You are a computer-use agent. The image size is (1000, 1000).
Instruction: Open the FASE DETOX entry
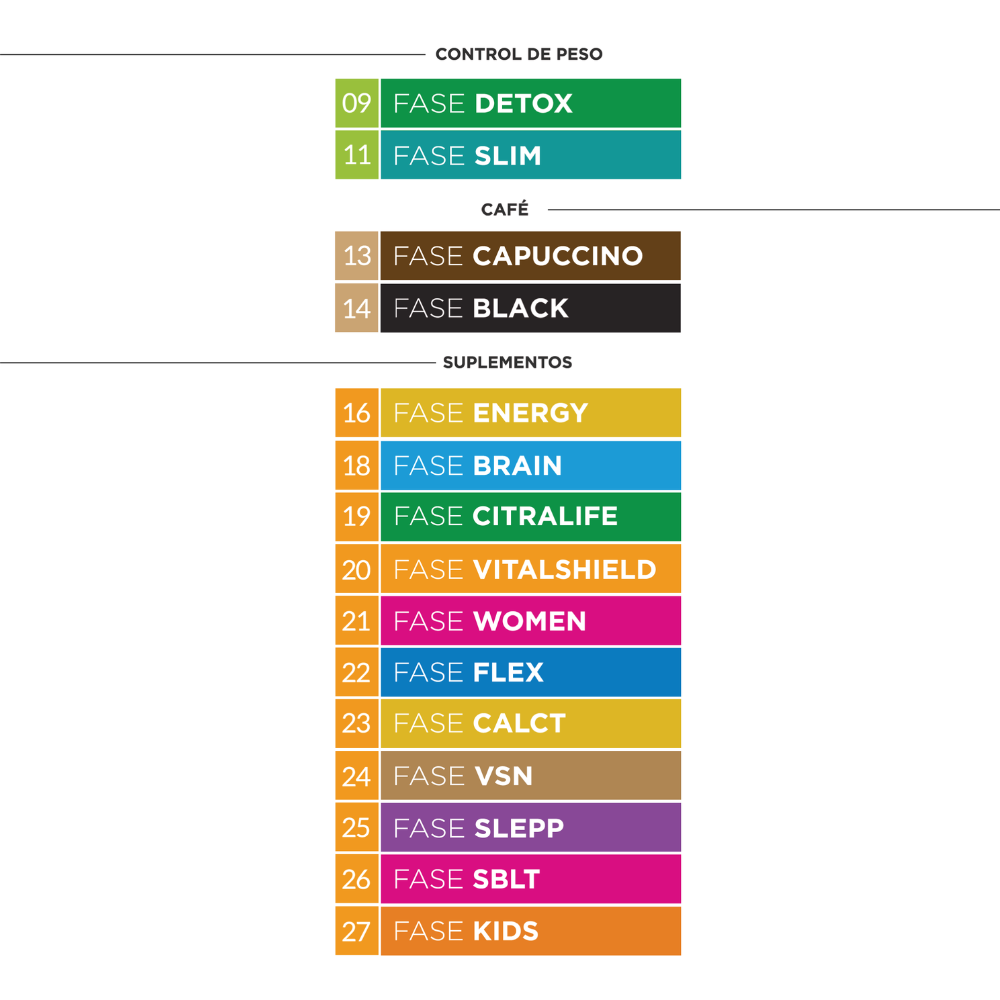click(x=530, y=104)
